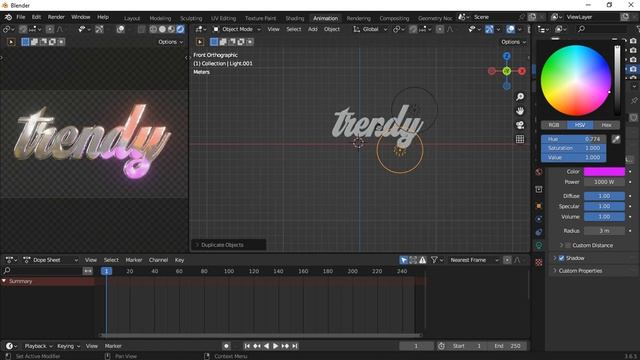This screenshot has width=640, height=360.
Task: Open the File menu
Action: [x=20, y=17]
